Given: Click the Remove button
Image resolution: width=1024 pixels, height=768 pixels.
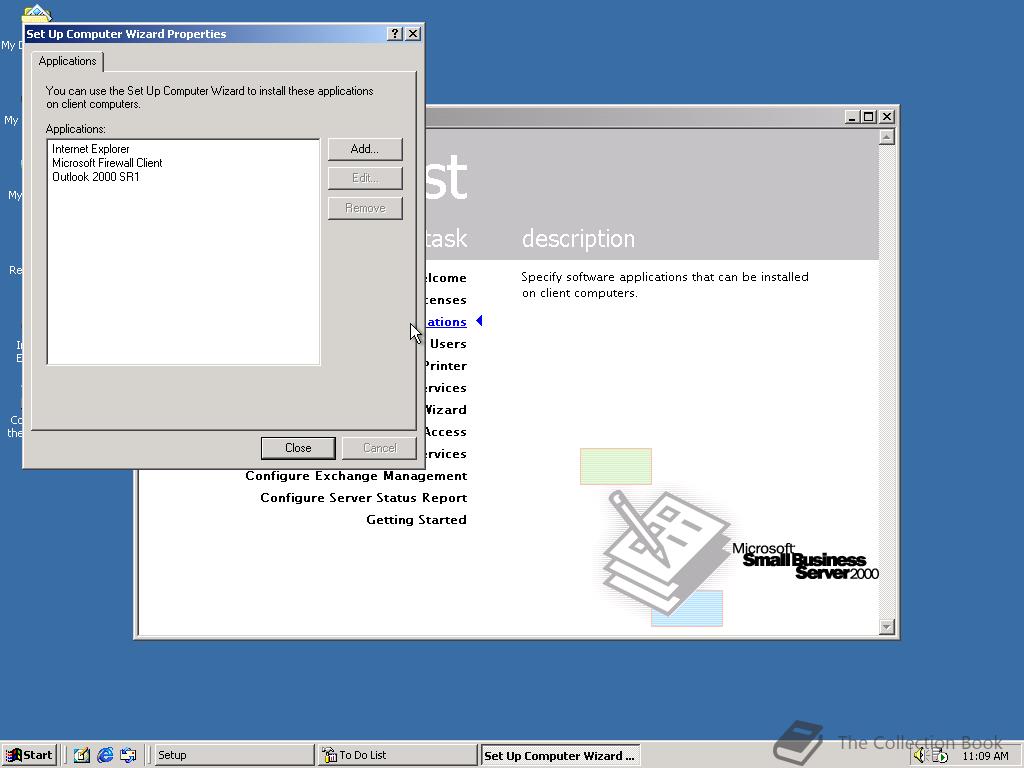Looking at the screenshot, I should tap(364, 208).
